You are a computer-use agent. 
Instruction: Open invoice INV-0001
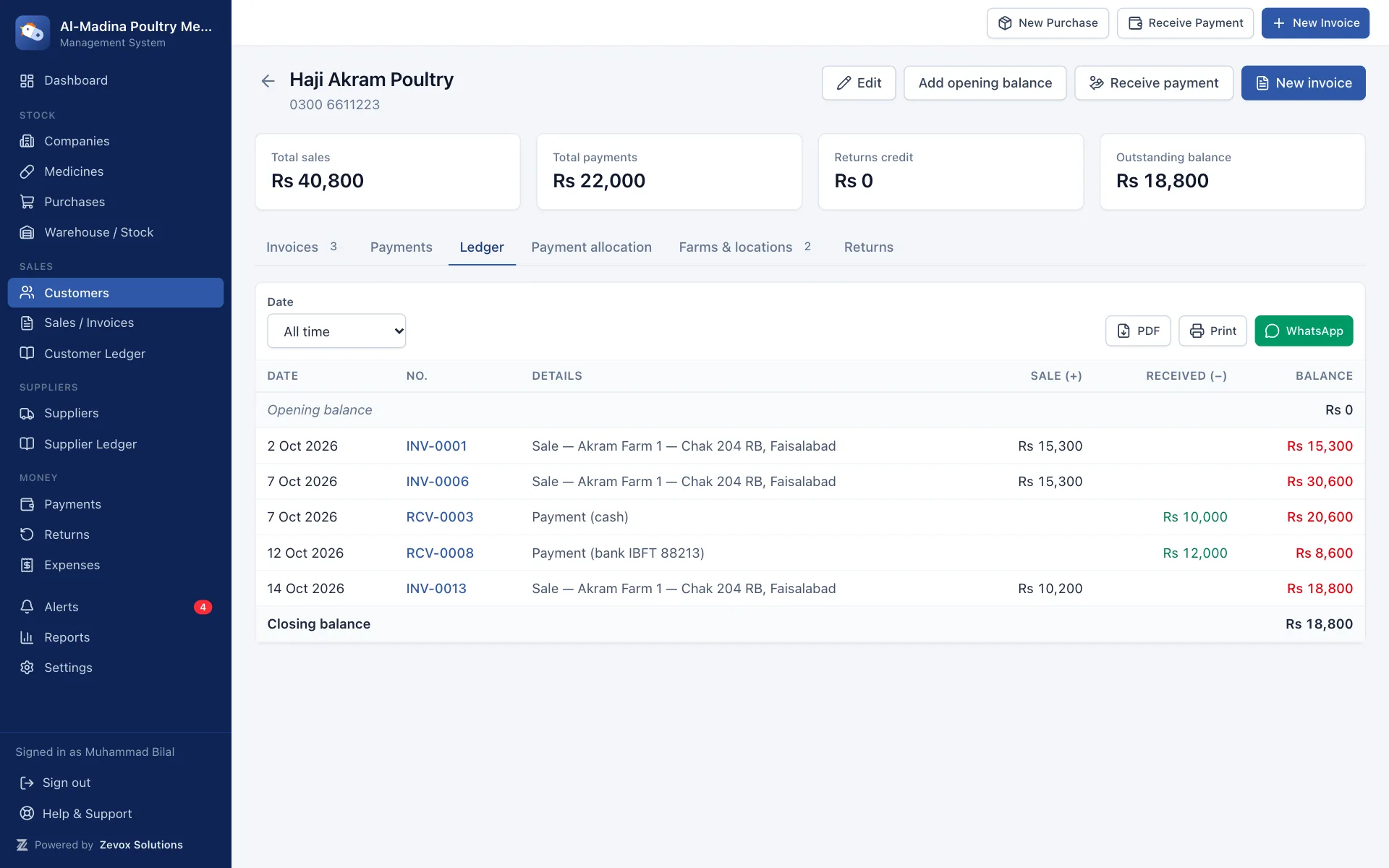point(436,446)
